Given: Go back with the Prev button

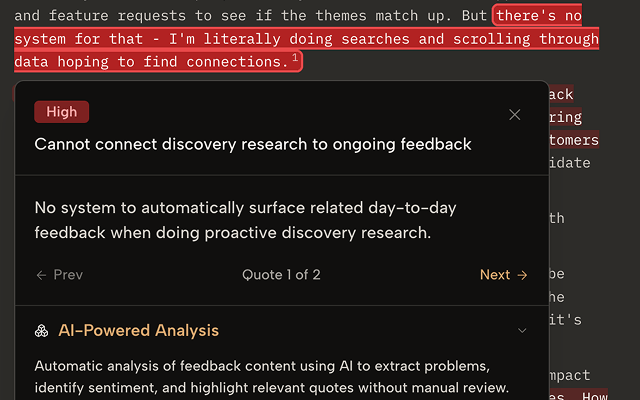Looking at the screenshot, I should pyautogui.click(x=60, y=275).
